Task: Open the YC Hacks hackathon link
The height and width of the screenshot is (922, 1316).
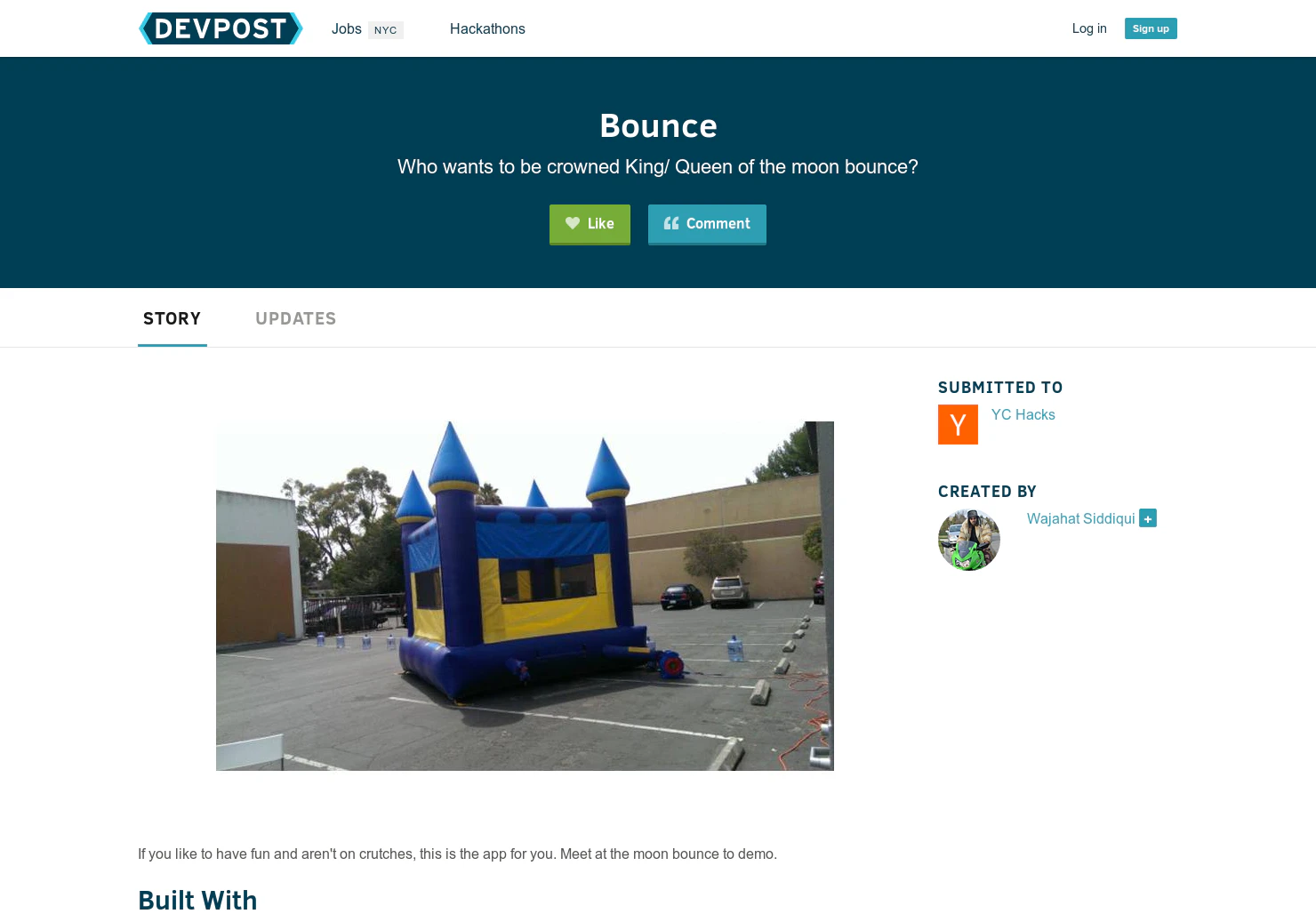Action: pos(1023,414)
